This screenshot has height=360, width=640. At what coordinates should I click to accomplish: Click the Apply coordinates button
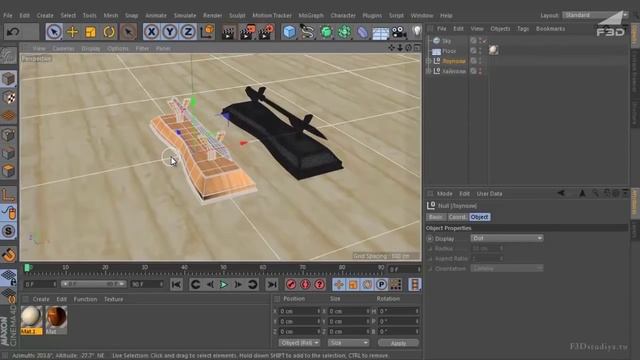point(398,343)
